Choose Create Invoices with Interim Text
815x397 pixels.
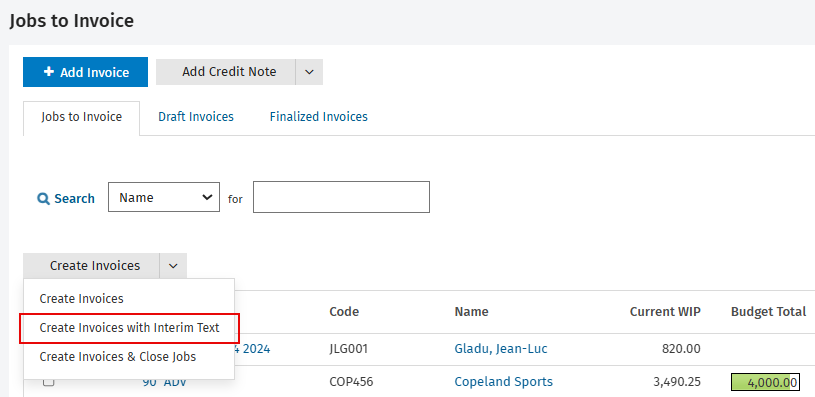(129, 328)
